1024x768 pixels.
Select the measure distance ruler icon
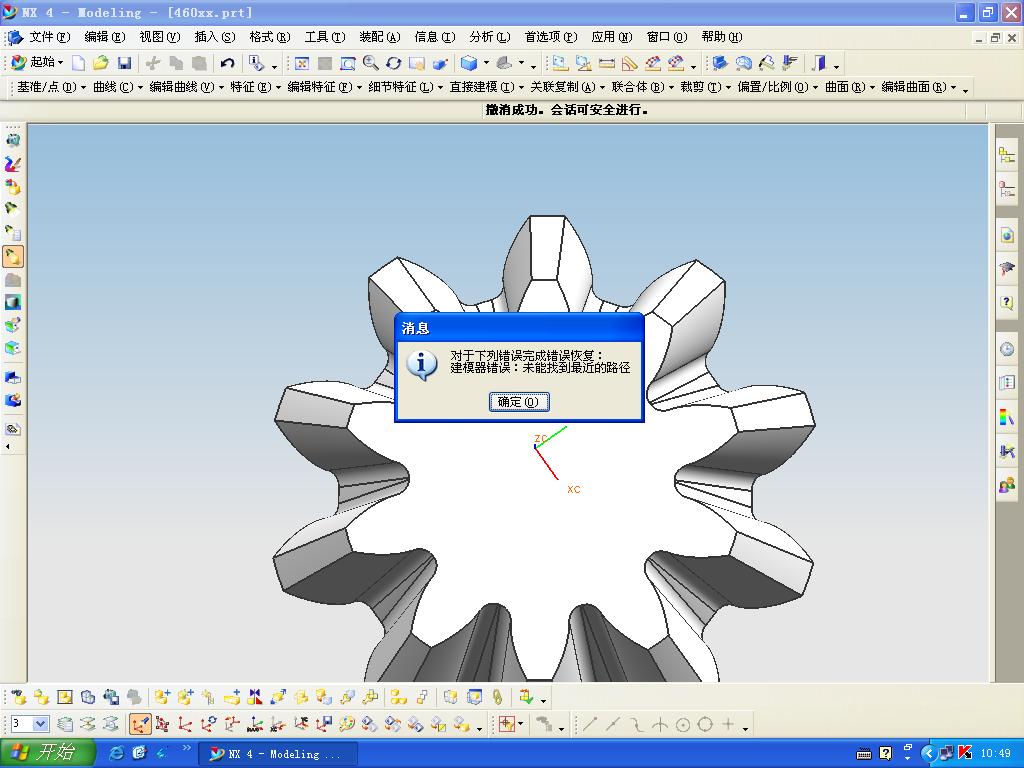[607, 63]
